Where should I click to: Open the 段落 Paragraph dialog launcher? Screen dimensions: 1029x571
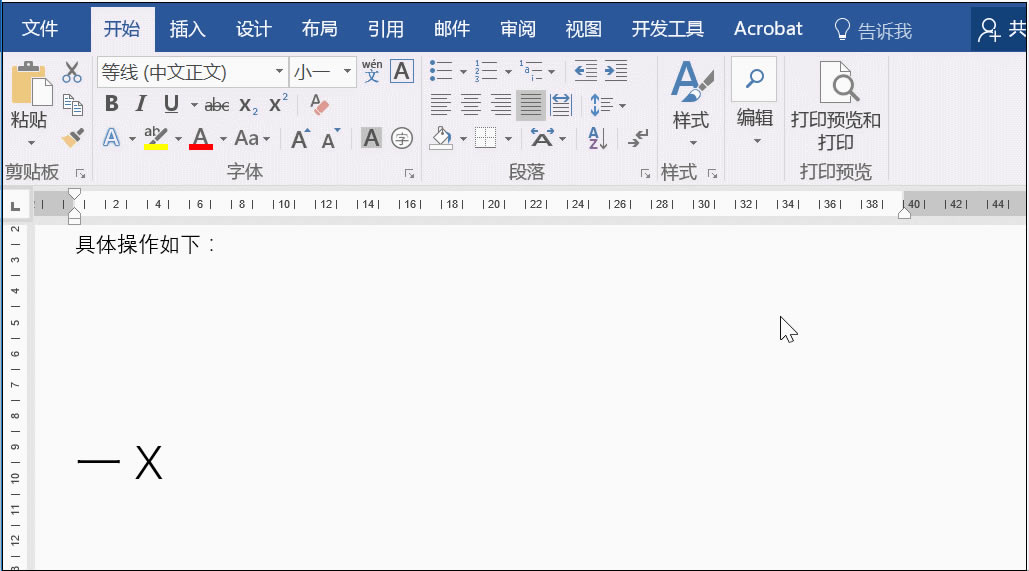click(x=646, y=173)
